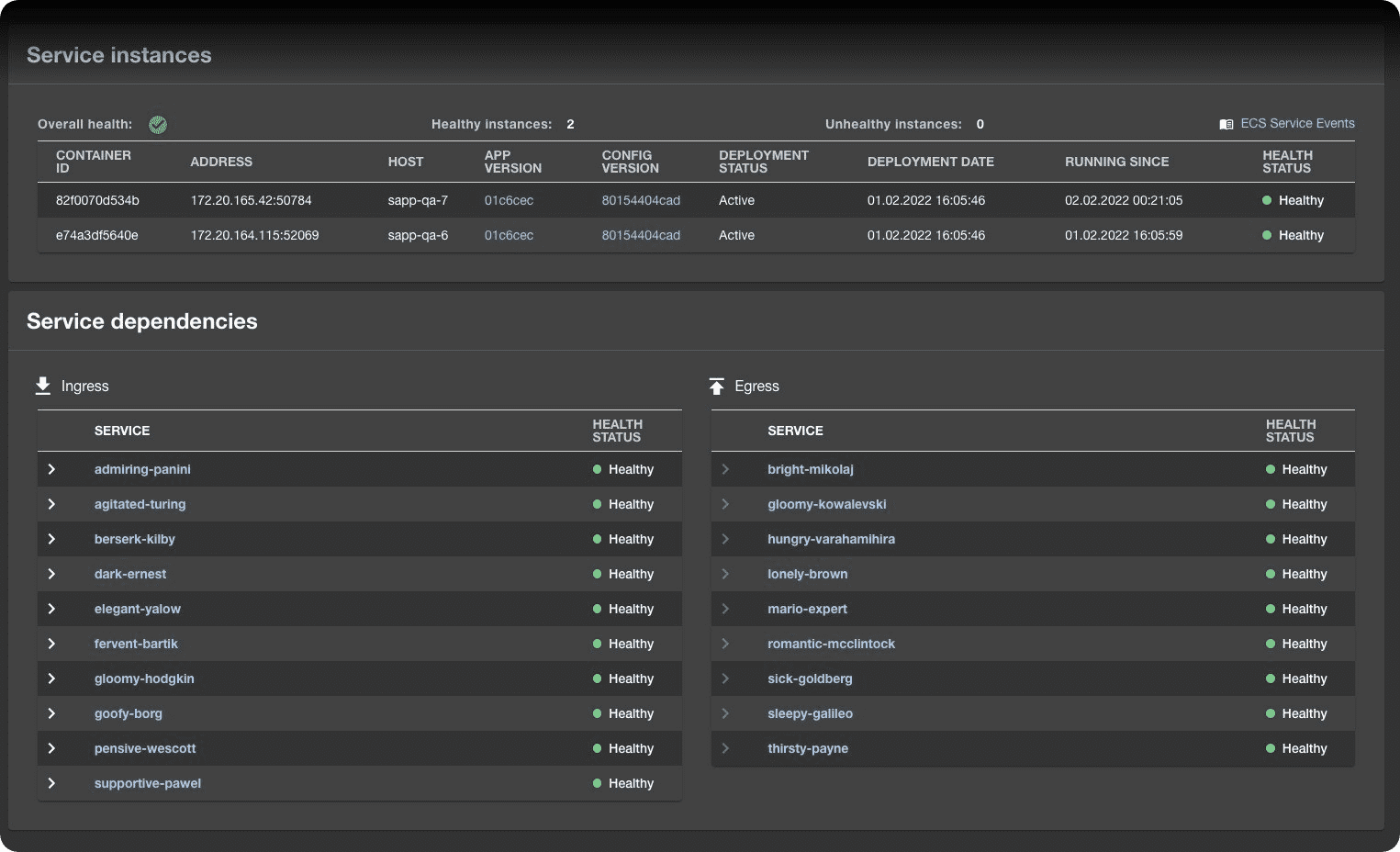Click green health dot beside admiring-panini

tap(597, 469)
